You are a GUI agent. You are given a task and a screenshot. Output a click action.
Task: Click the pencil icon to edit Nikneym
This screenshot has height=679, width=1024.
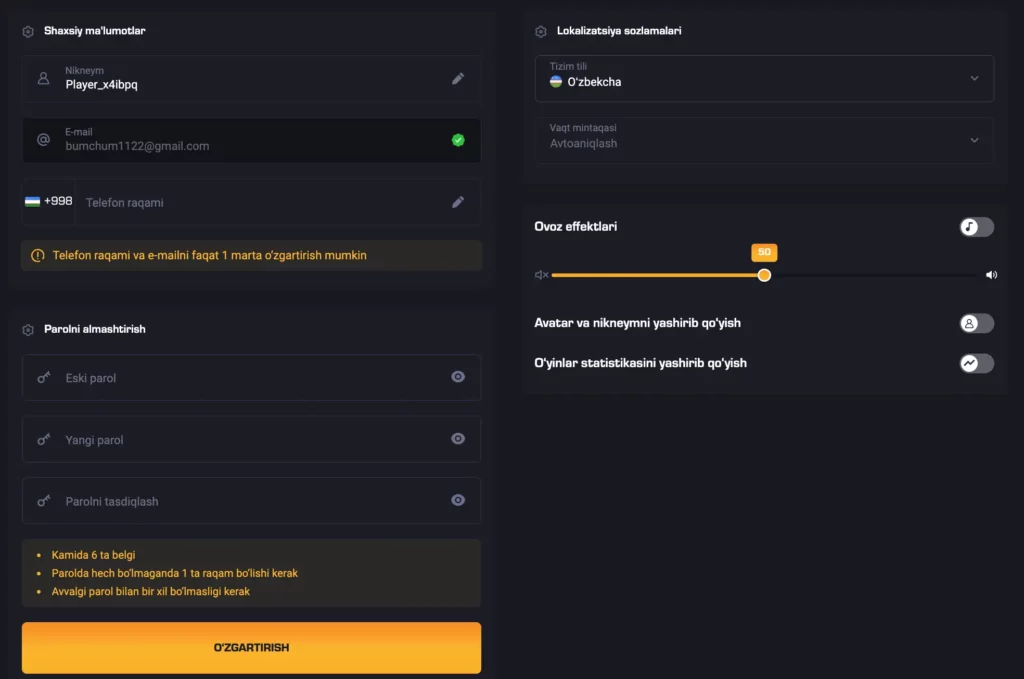coord(458,78)
